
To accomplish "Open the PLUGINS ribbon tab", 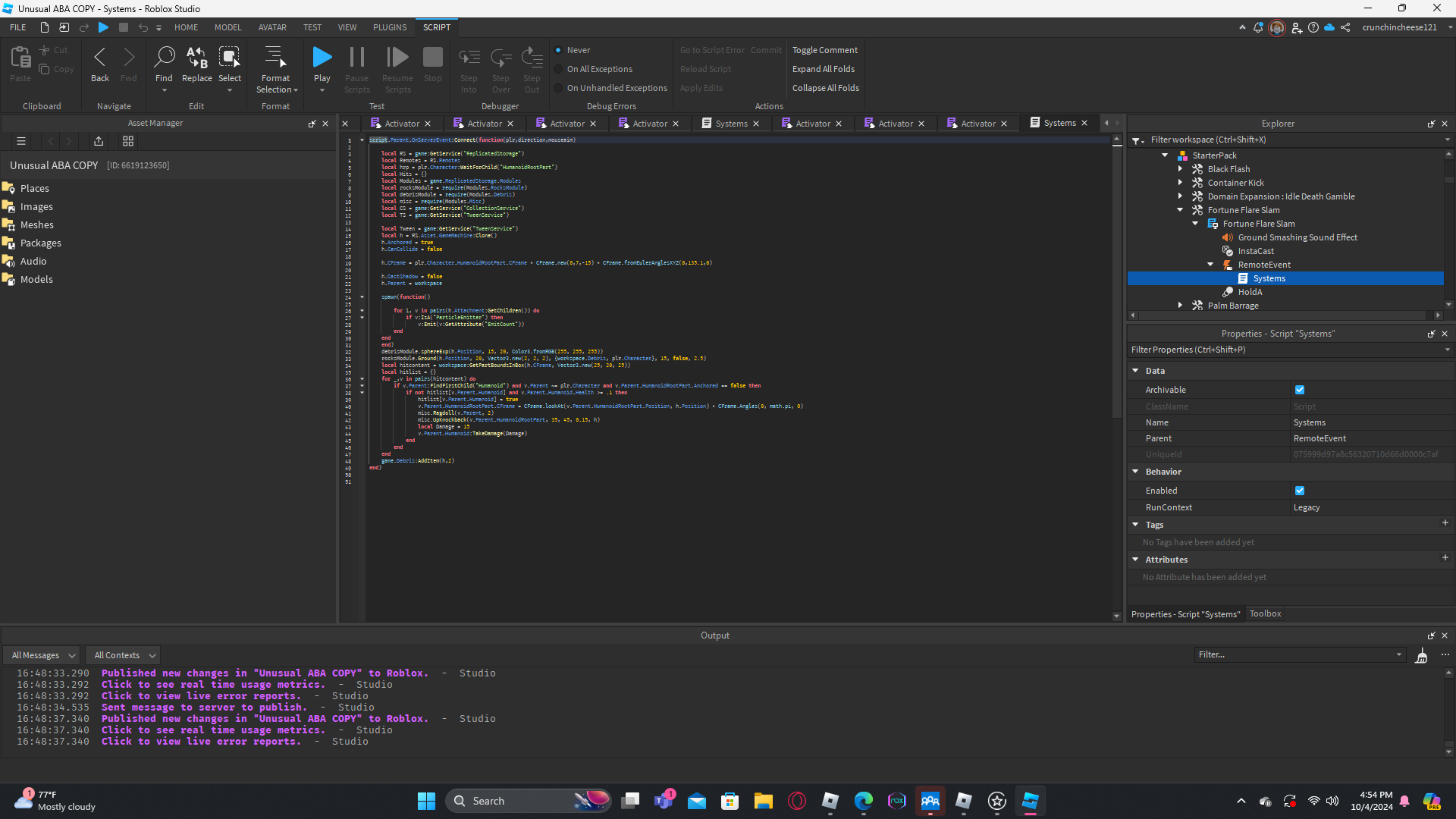I will pos(390,27).
